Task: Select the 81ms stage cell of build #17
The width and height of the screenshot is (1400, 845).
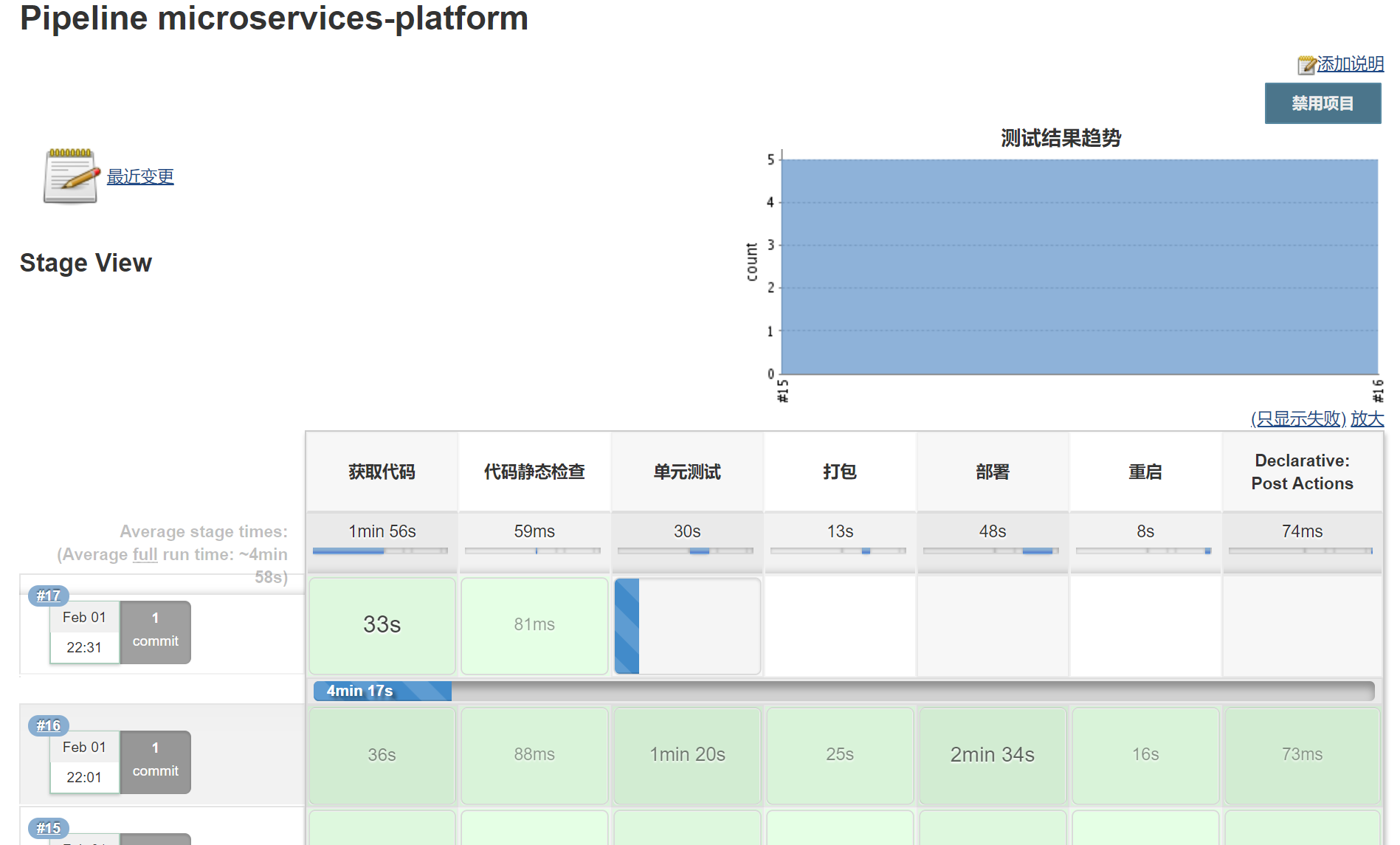Action: 534,625
